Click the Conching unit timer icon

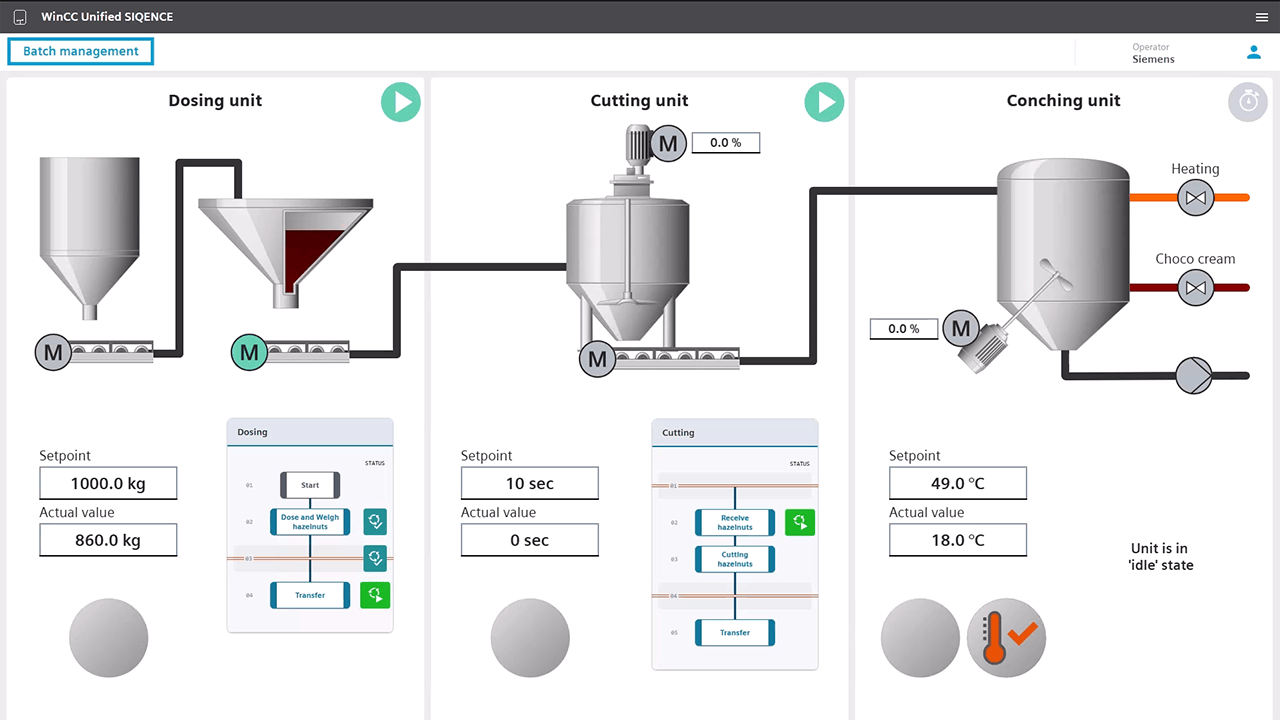(1248, 102)
